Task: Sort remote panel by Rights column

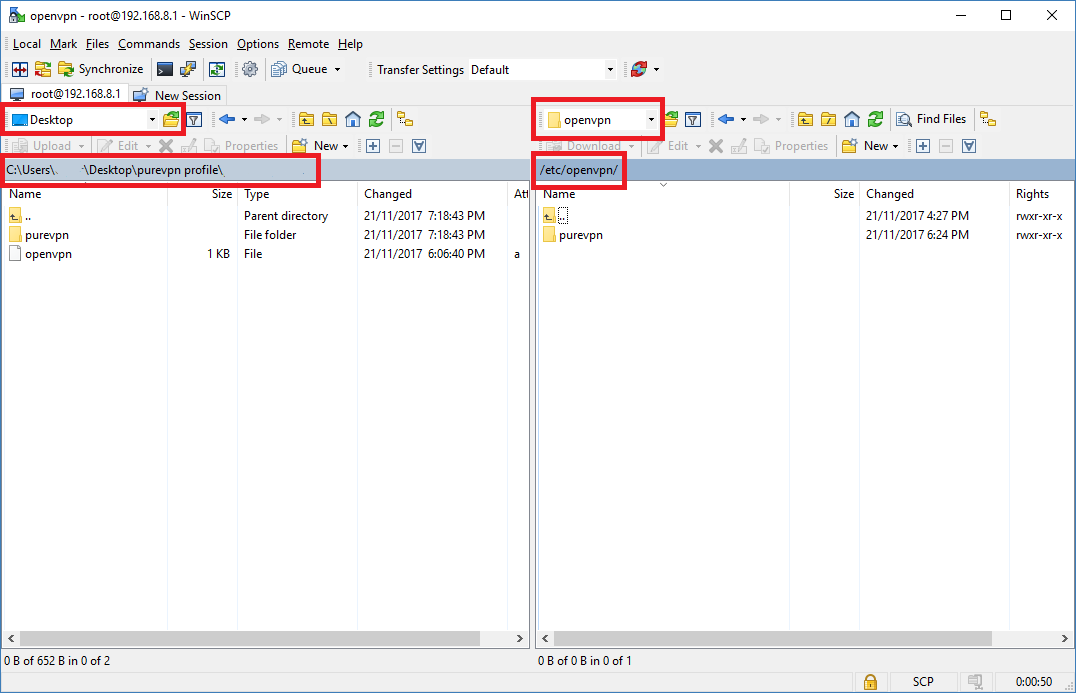Action: click(x=1040, y=194)
